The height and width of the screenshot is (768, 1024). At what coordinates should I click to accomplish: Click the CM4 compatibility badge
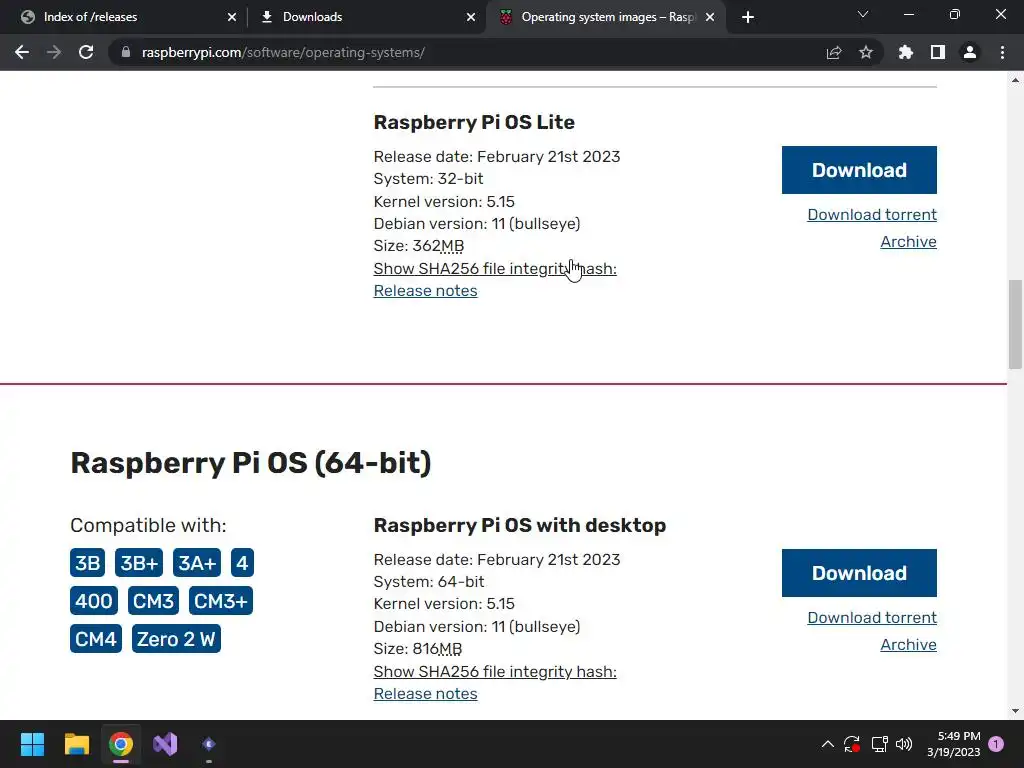[96, 639]
